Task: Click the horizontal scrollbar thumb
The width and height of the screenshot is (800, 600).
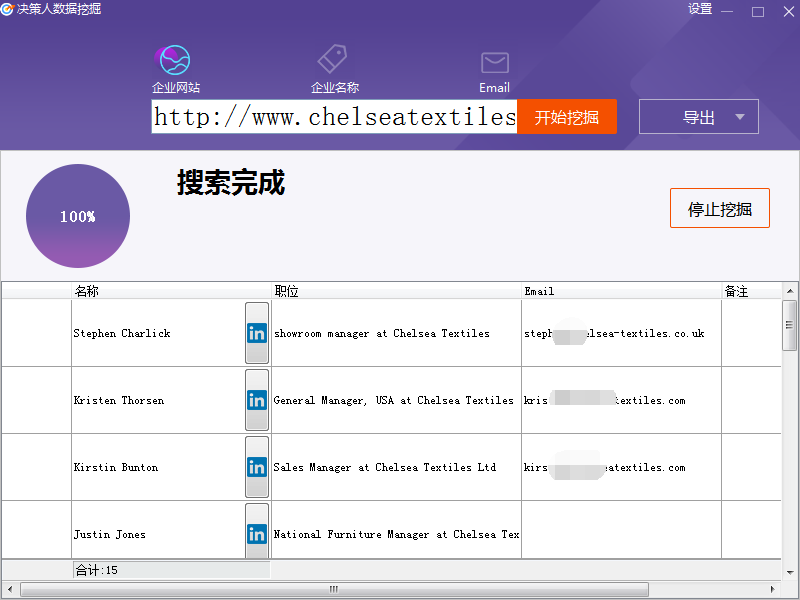Action: (x=334, y=589)
